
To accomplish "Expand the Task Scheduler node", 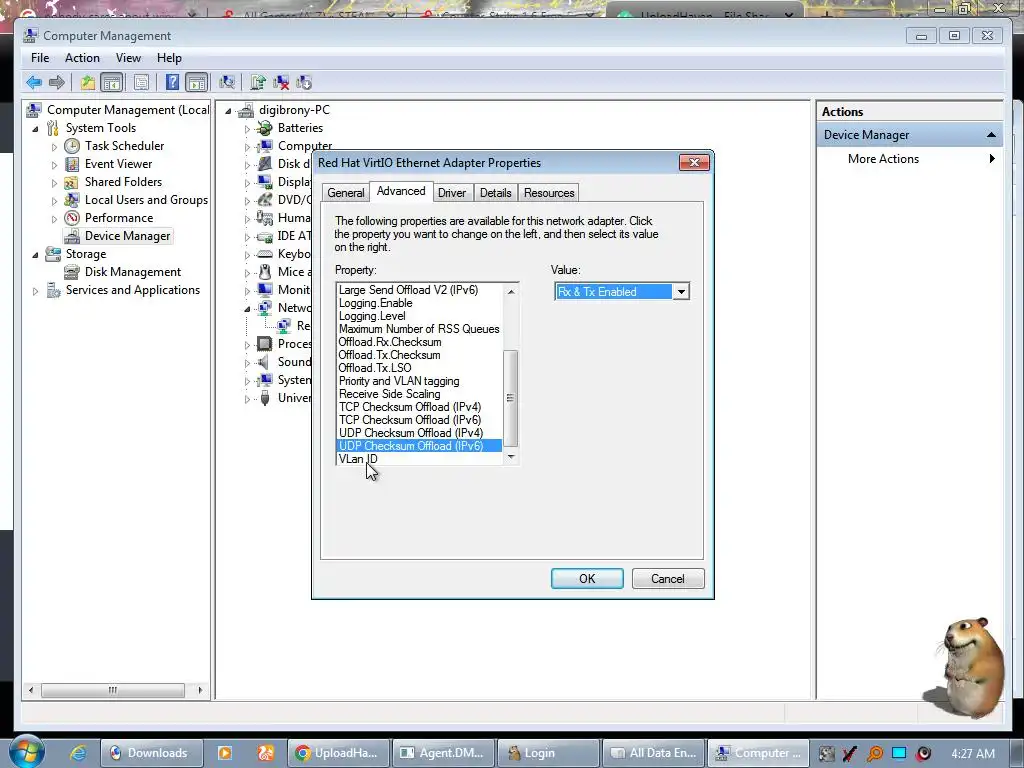I will point(54,147).
